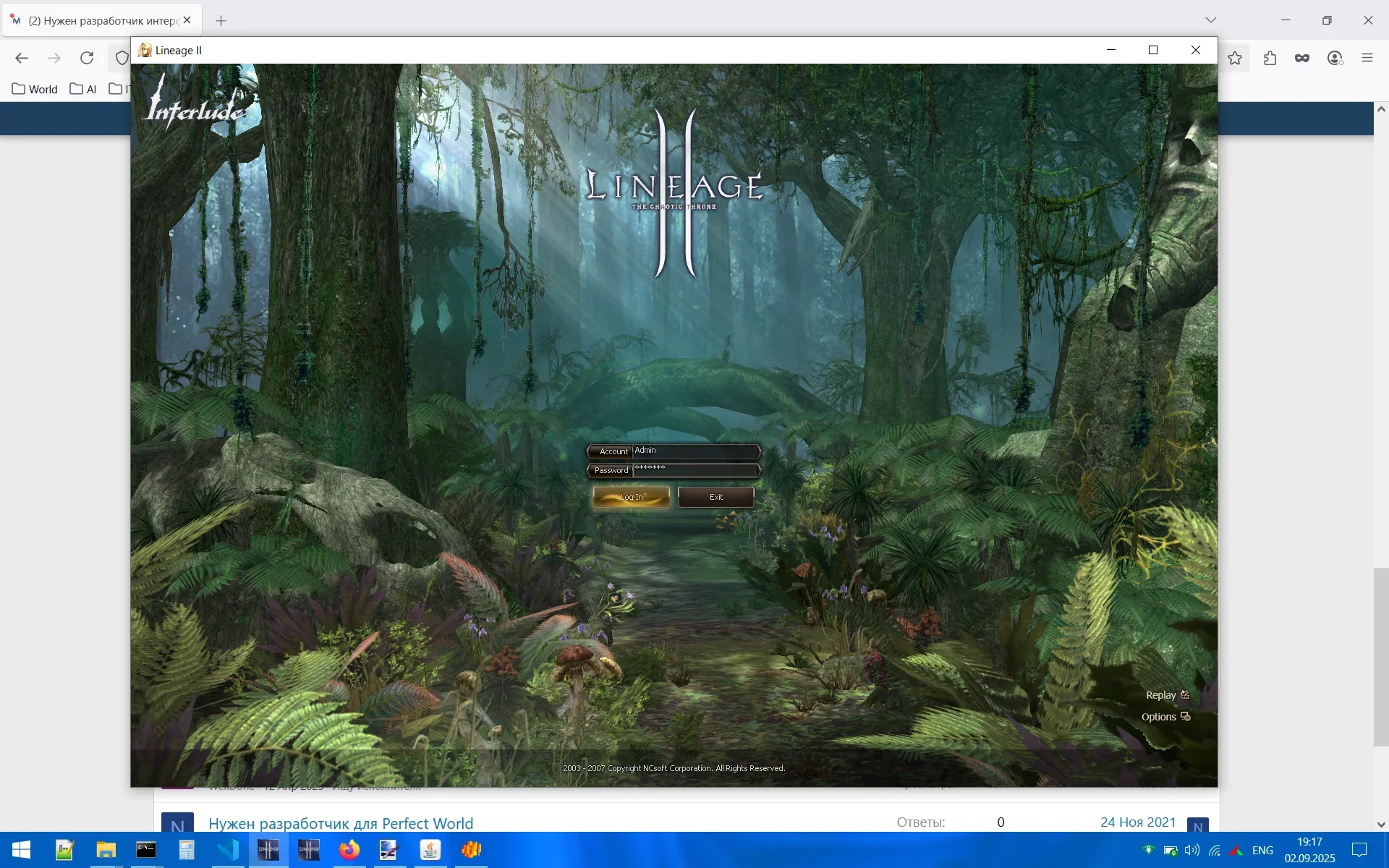Expand the list all tabs dropdown
1389x868 pixels.
(x=1211, y=20)
